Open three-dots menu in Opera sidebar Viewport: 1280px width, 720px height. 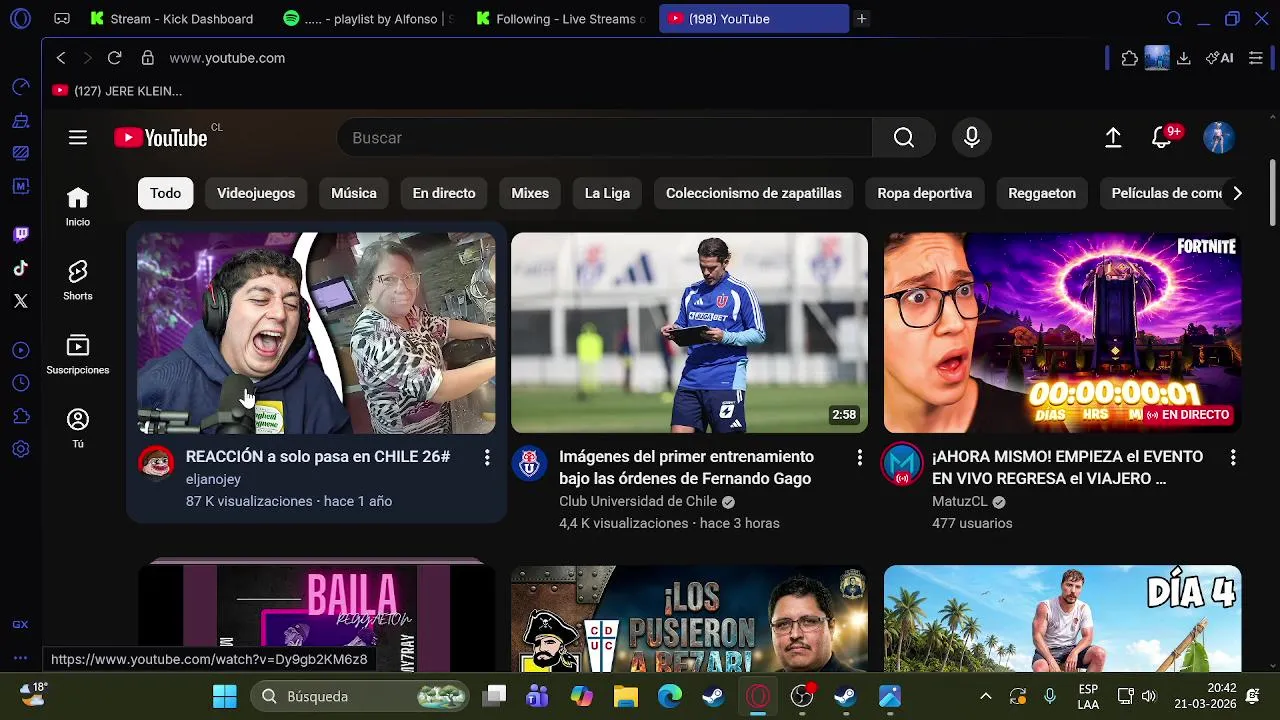coord(21,659)
